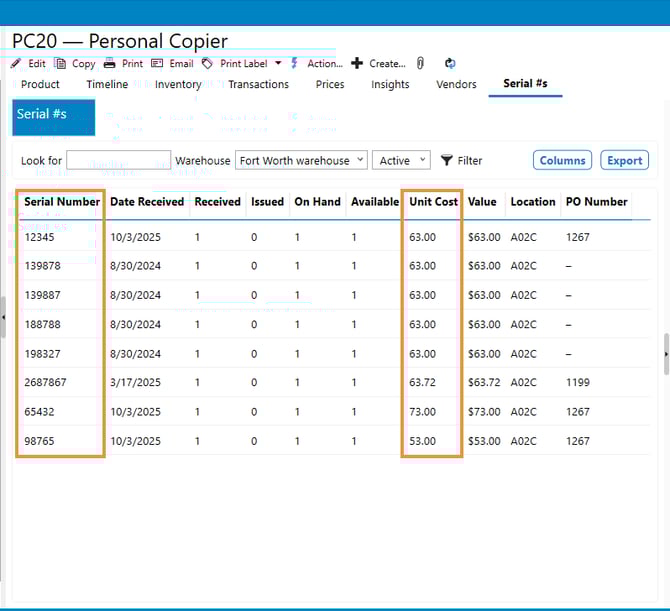The width and height of the screenshot is (670, 611).
Task: Expand the Print Label dropdown arrow
Action: tap(278, 63)
